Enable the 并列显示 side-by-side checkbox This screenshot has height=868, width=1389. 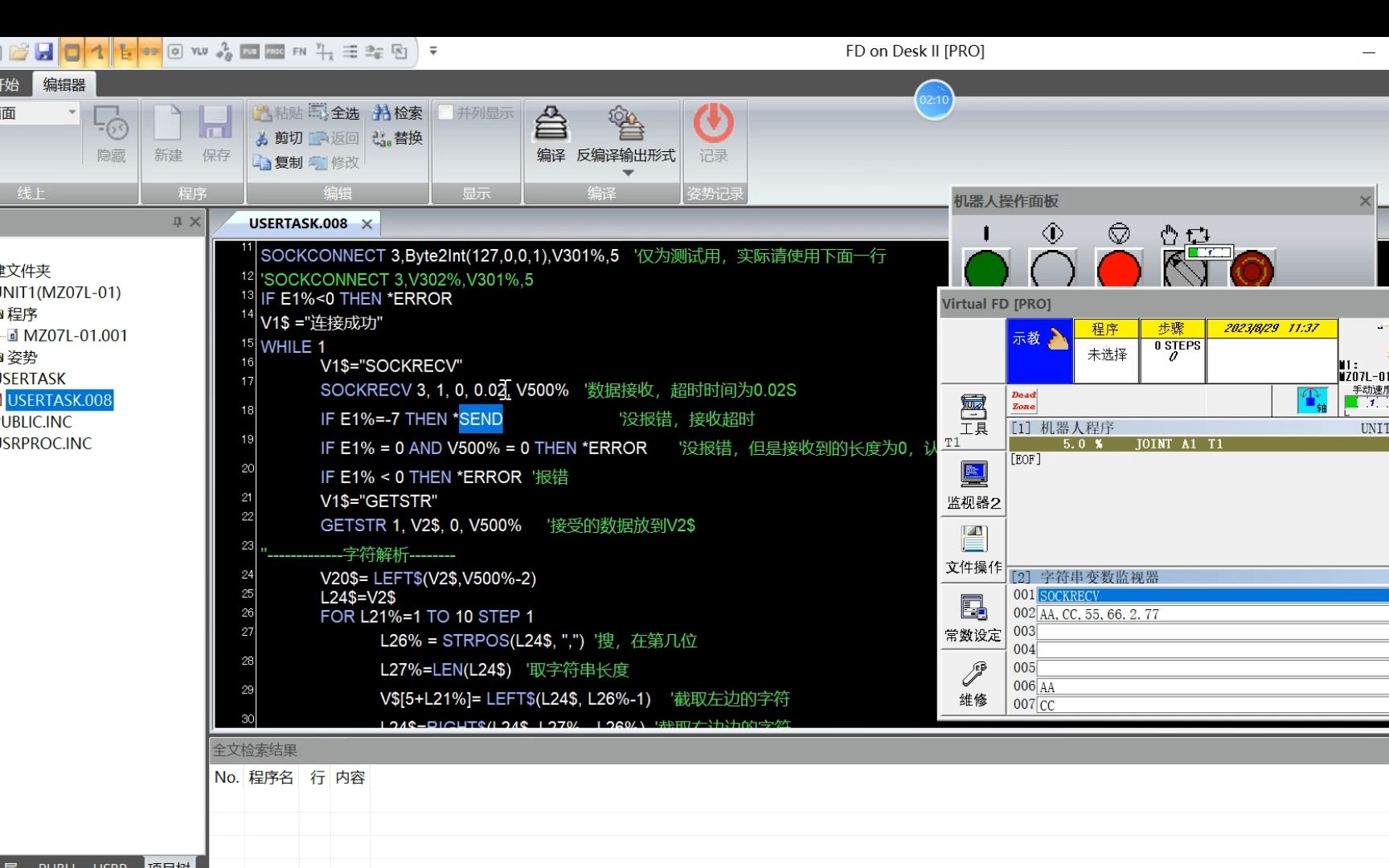tap(446, 113)
